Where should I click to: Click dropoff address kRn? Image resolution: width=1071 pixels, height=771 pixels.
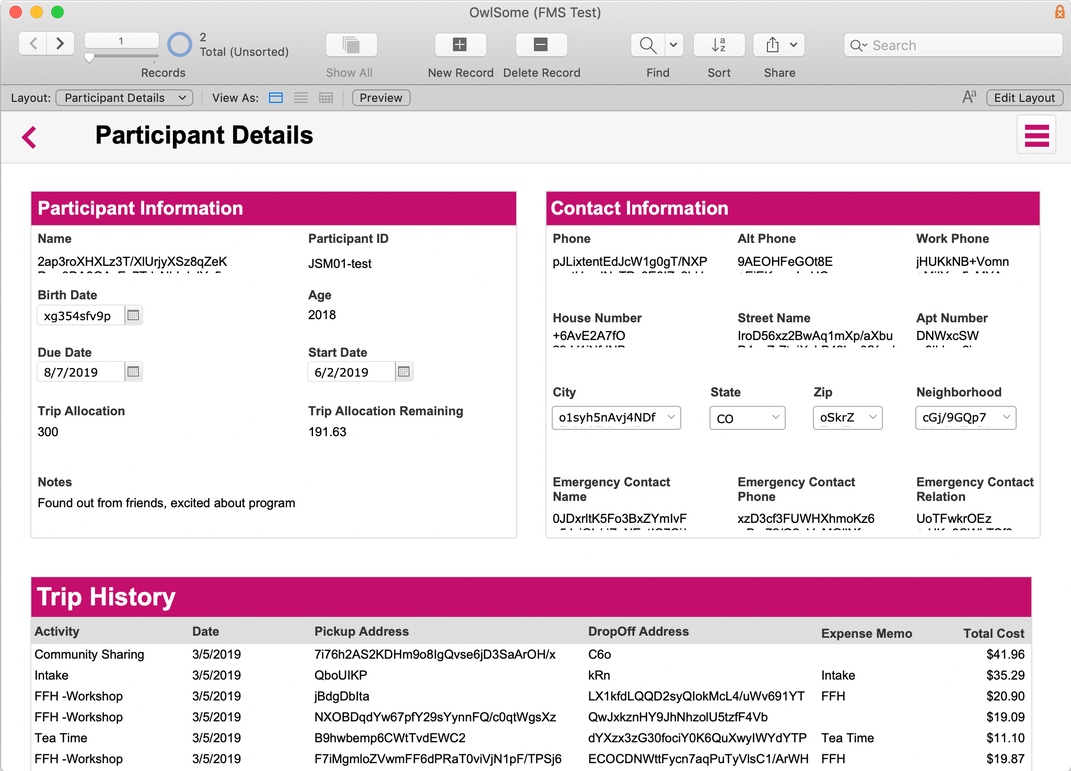point(599,675)
